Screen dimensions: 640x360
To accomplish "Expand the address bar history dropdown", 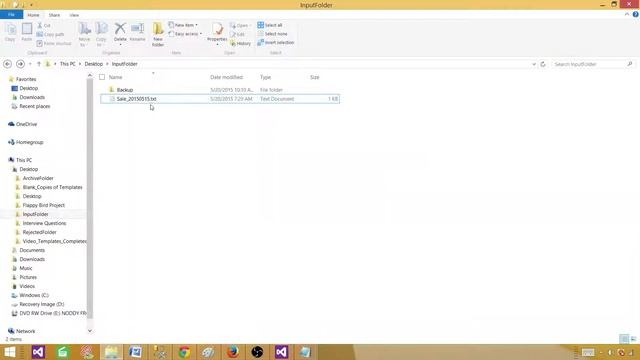I will [x=533, y=64].
